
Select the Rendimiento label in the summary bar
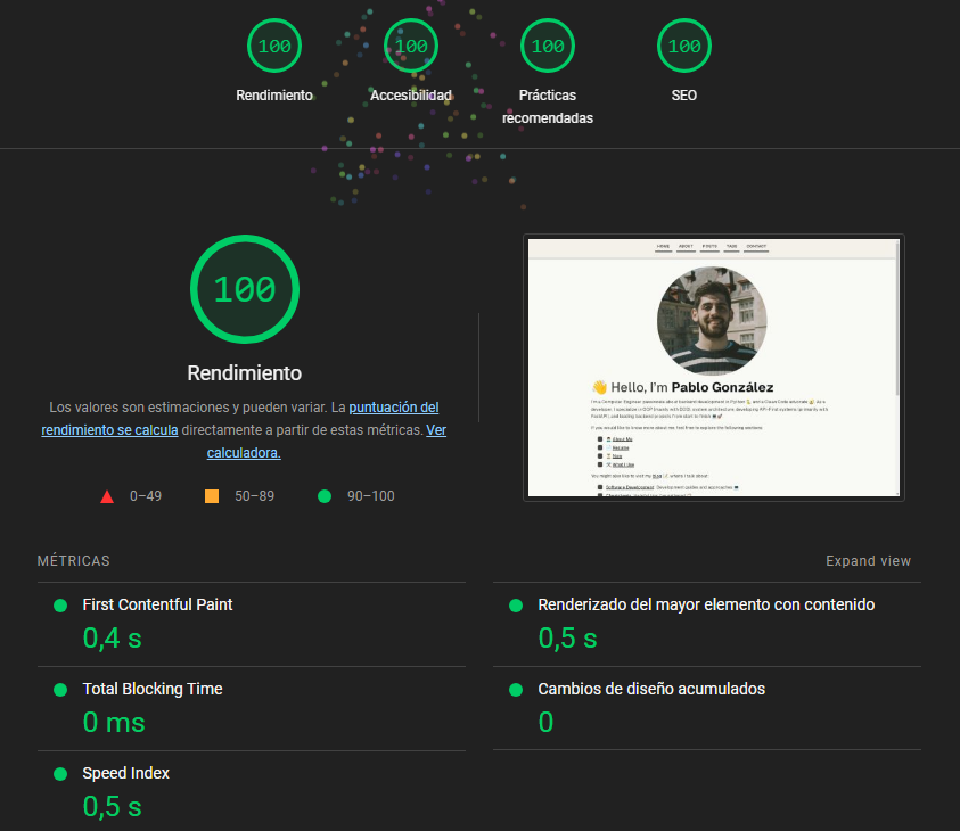click(x=274, y=95)
